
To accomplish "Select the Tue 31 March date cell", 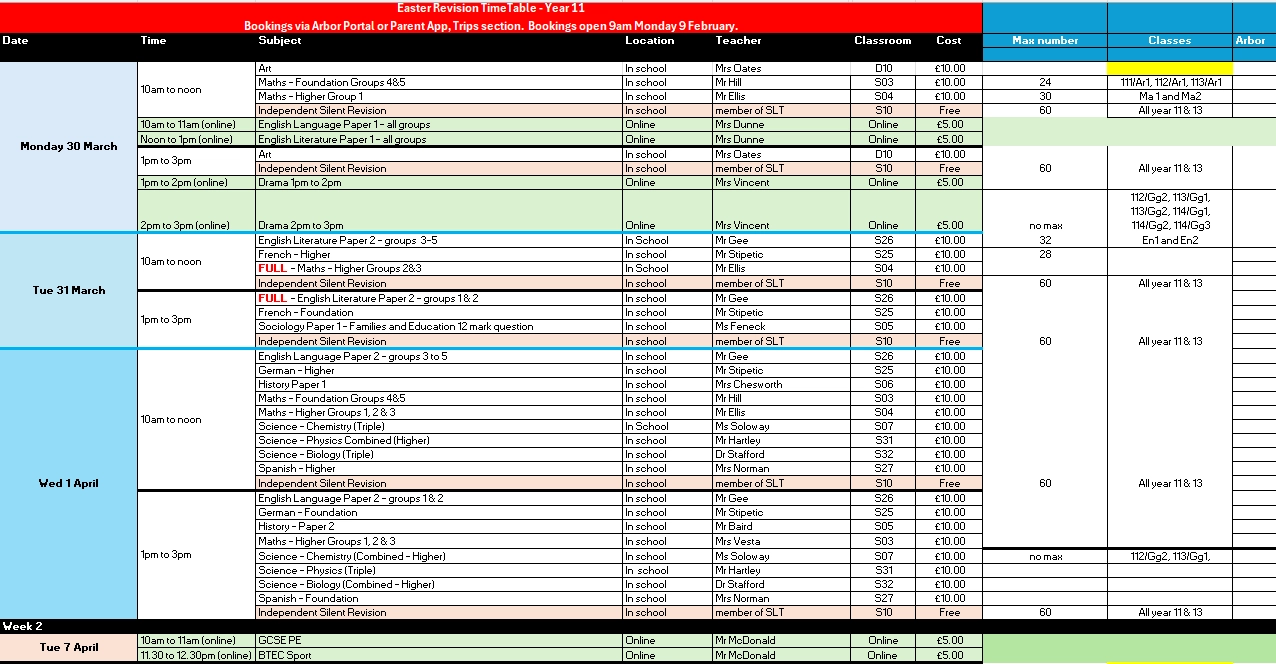I will (69, 291).
